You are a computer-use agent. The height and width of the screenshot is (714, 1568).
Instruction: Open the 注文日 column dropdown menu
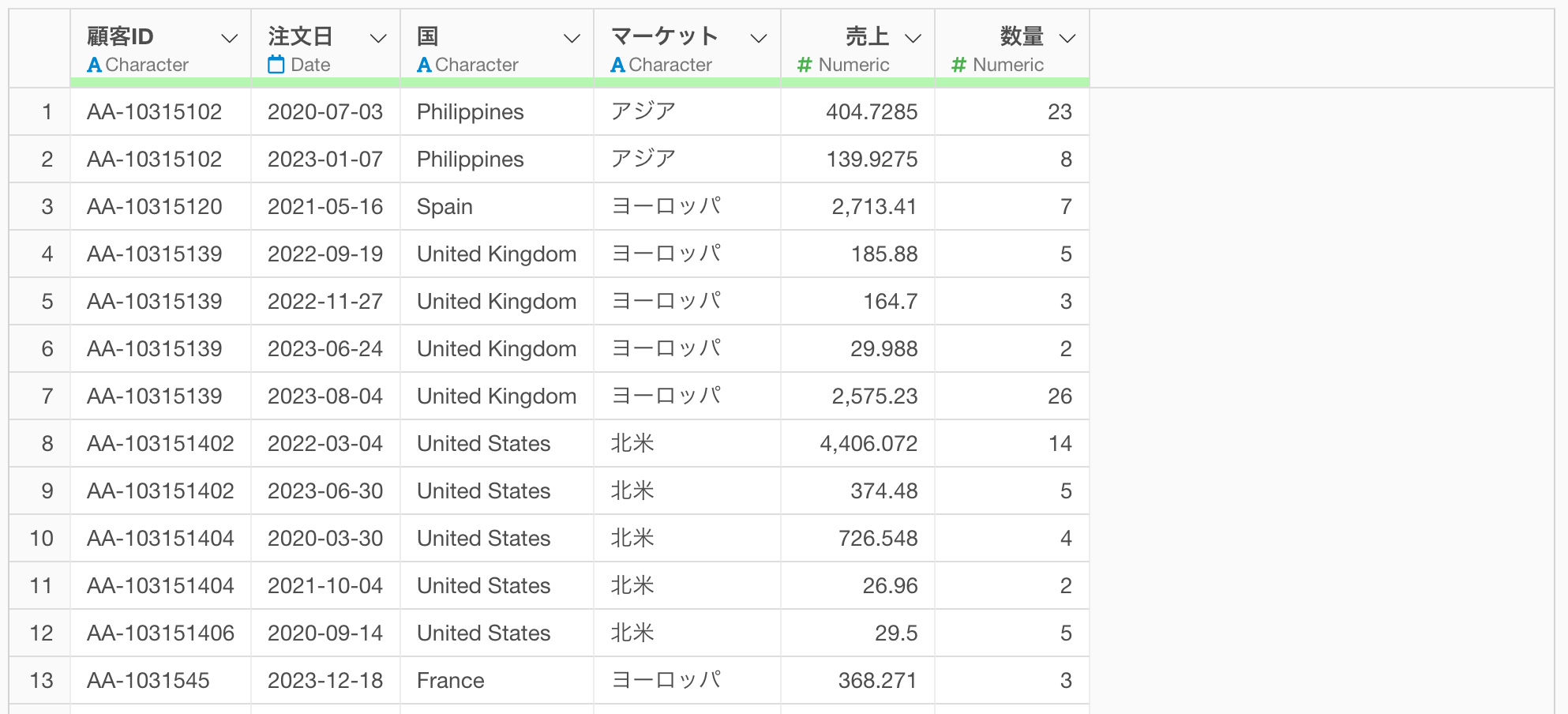click(x=378, y=38)
